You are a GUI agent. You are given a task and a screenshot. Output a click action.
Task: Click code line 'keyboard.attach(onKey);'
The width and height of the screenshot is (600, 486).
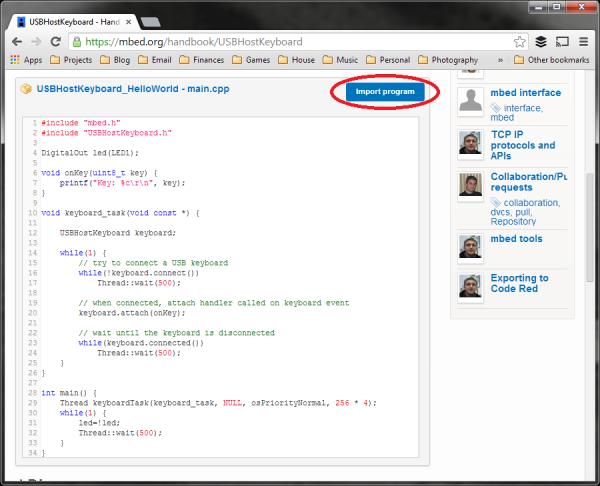[132, 313]
